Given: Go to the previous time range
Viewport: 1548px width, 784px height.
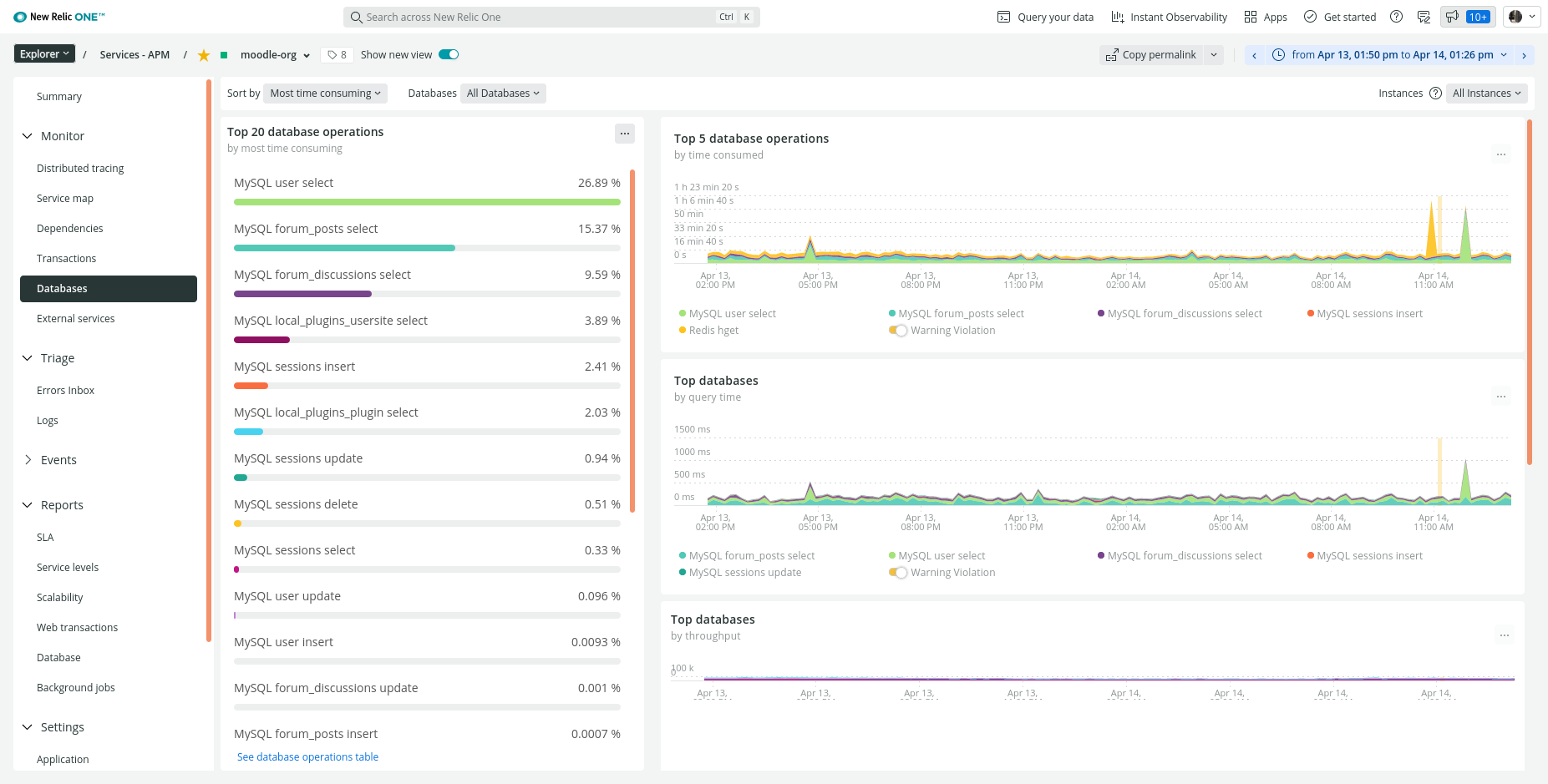Looking at the screenshot, I should click(x=1254, y=55).
